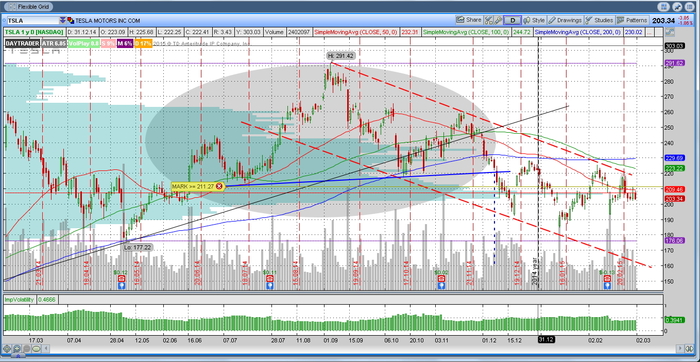Click the dividend $0.11 marker icon
Screen dimensions: 700x362
pos(269,272)
